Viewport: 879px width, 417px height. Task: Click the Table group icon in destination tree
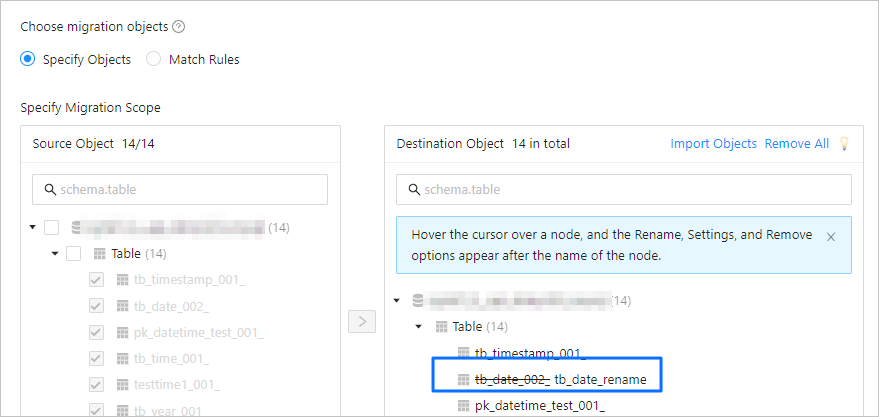(441, 327)
